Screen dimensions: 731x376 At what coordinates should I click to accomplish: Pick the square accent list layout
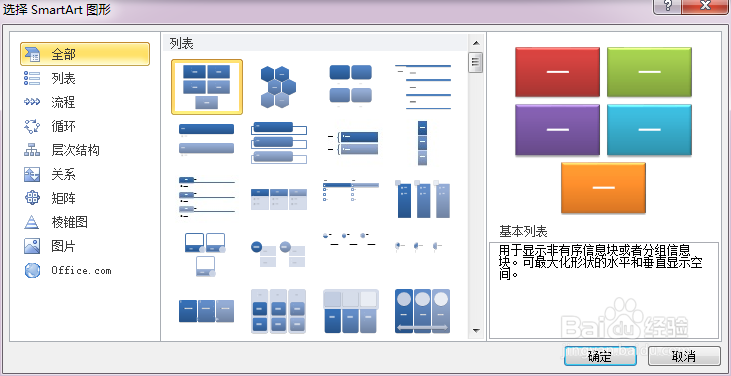[351, 190]
